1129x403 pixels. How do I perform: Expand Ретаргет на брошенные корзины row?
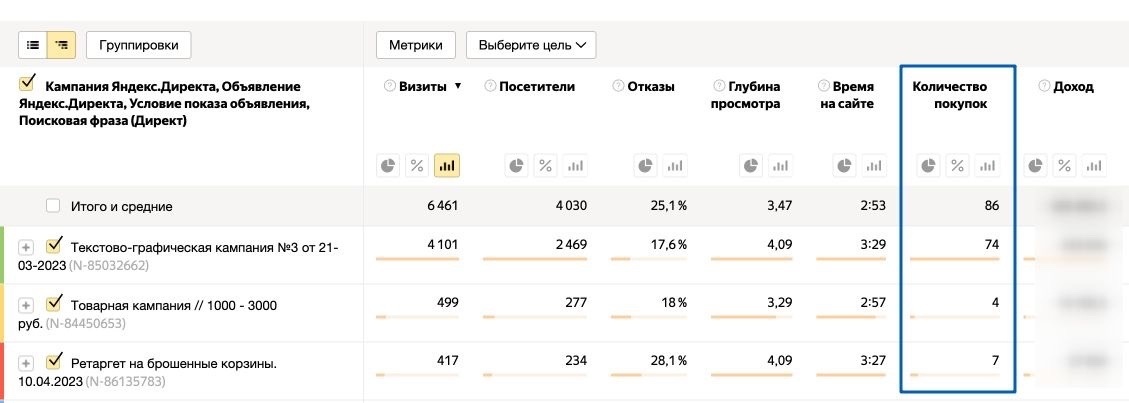27,363
